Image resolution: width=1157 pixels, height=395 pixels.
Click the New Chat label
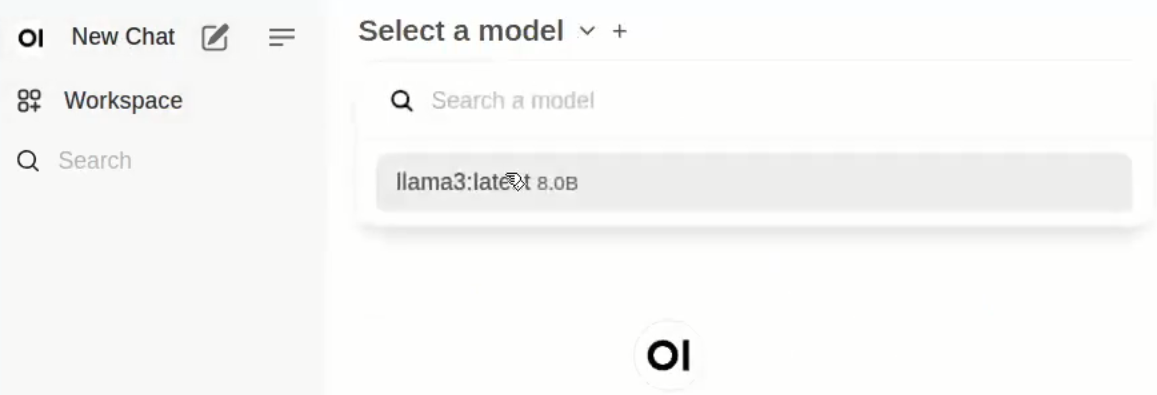[123, 36]
